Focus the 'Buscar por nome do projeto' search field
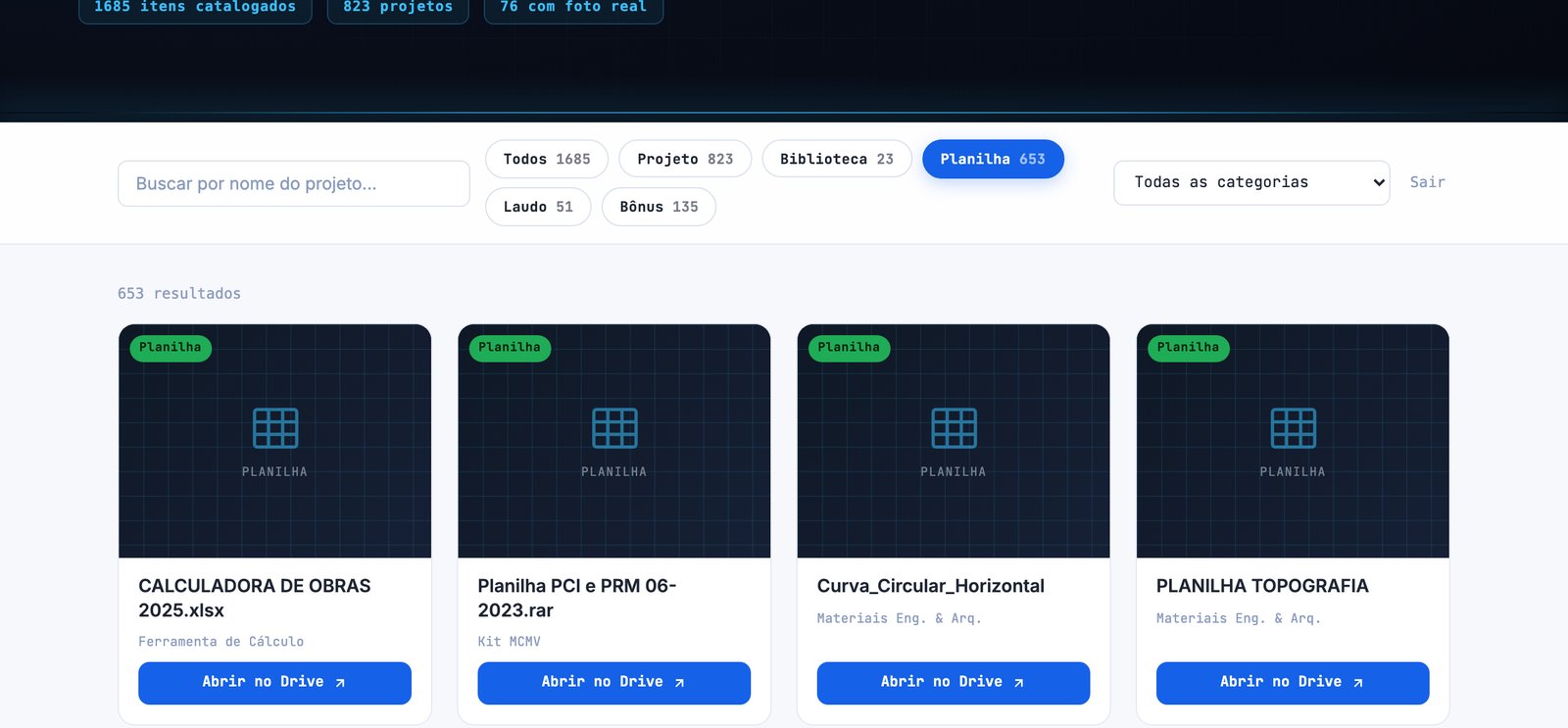The width and height of the screenshot is (1568, 728). 294,183
